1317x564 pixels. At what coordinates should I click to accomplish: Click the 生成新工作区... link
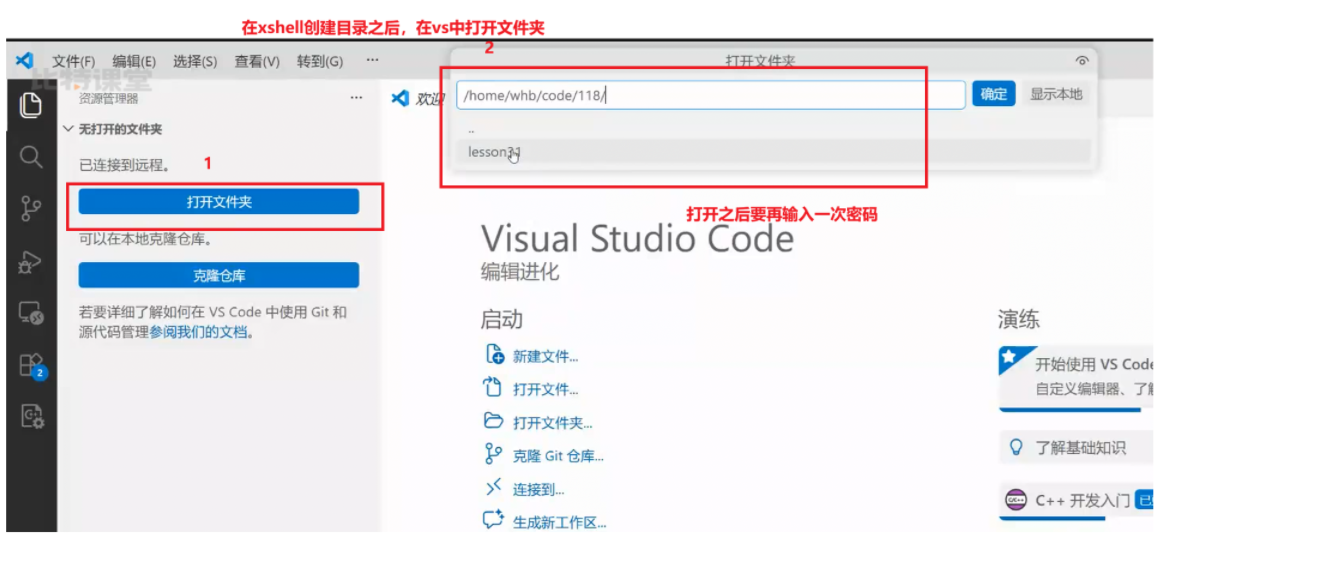pos(559,522)
